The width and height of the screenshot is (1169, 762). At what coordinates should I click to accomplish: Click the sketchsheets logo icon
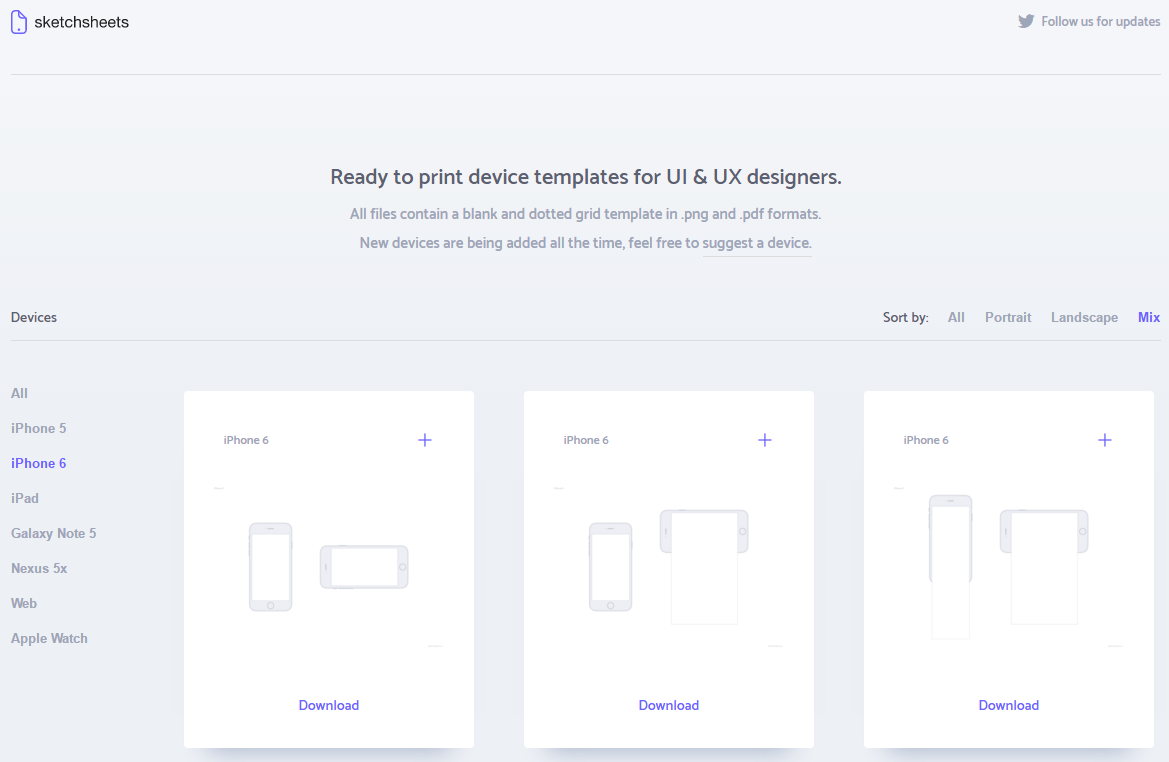click(x=19, y=22)
